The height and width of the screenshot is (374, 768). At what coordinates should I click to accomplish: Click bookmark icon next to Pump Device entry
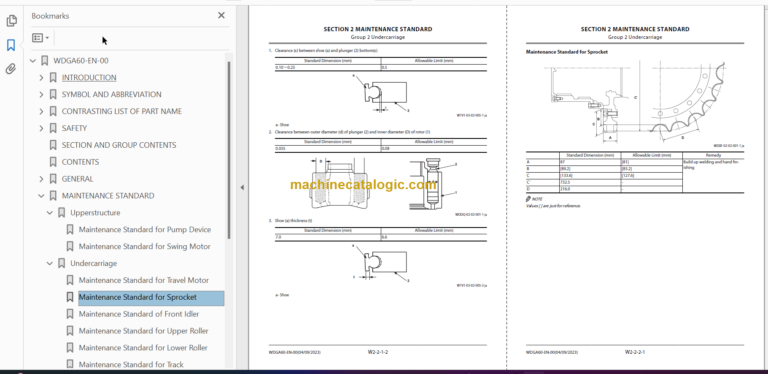[70, 230]
